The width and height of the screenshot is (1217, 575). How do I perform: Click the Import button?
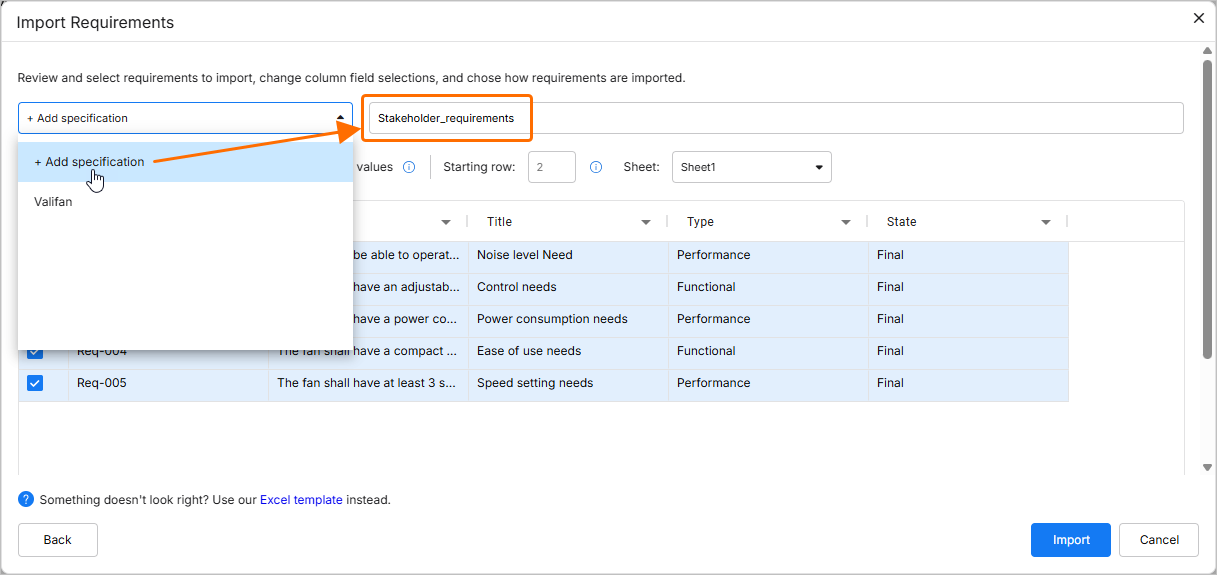click(1071, 540)
